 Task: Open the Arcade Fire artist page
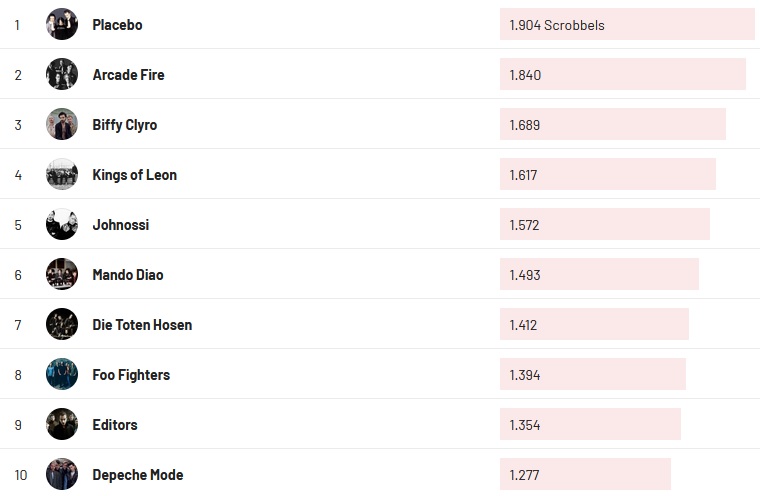128,75
